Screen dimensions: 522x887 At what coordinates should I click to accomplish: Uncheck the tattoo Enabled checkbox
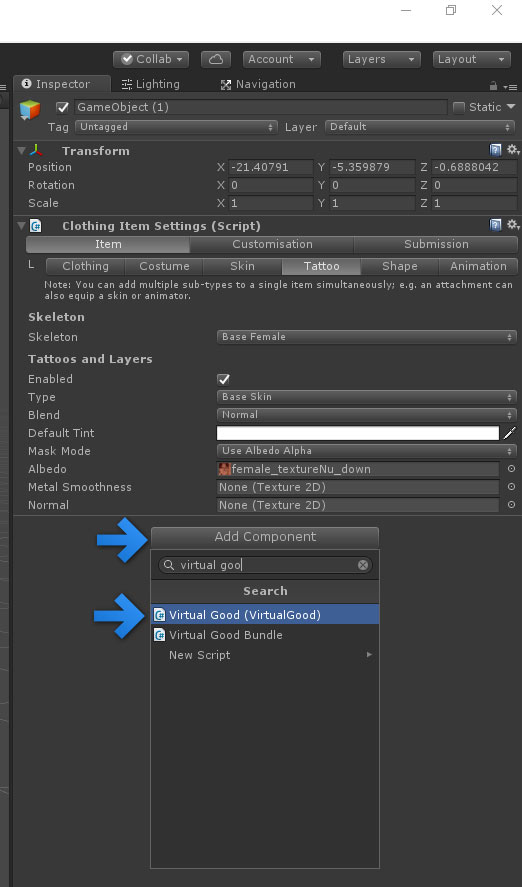coord(224,379)
